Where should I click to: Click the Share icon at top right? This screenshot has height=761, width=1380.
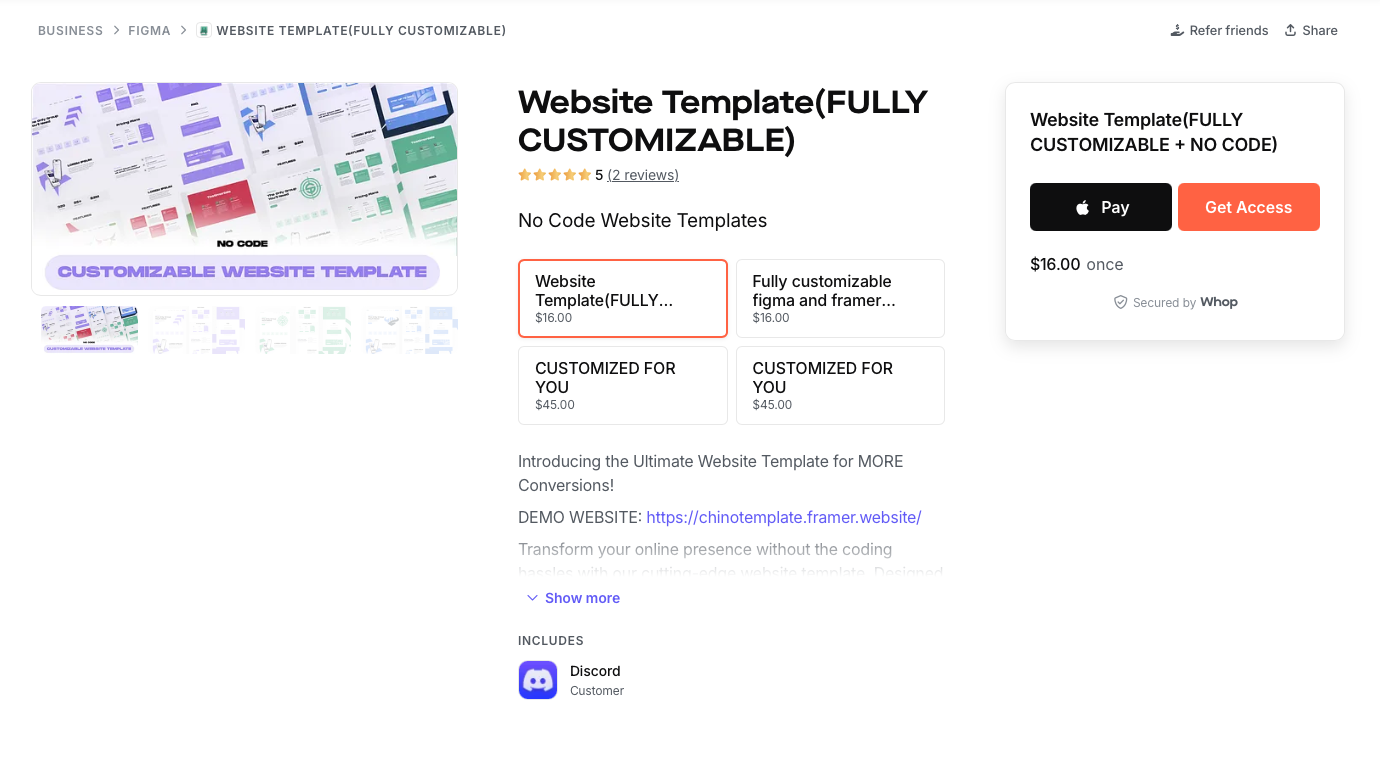point(1291,30)
